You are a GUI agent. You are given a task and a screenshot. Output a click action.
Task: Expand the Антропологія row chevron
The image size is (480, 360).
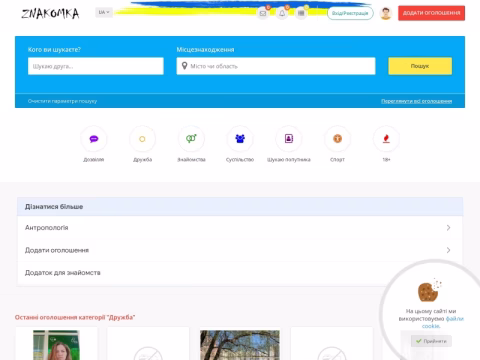[x=448, y=228]
